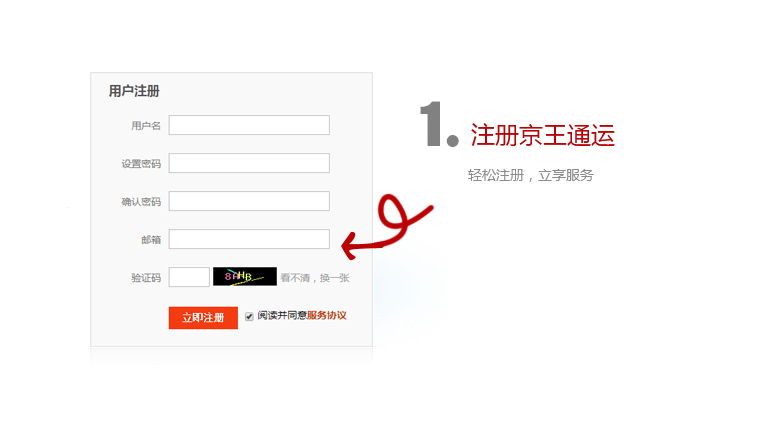
Task: Click the red curly arrow graphic
Action: (x=388, y=227)
